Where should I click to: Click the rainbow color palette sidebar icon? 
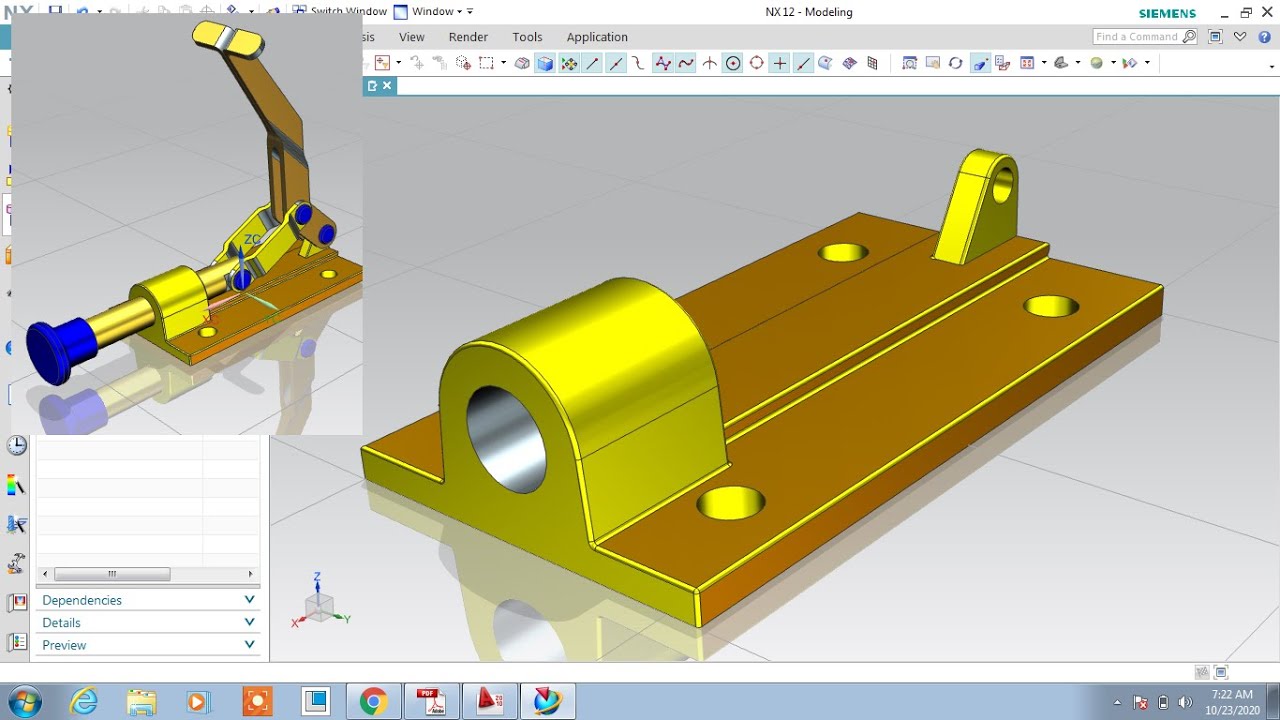[x=17, y=486]
